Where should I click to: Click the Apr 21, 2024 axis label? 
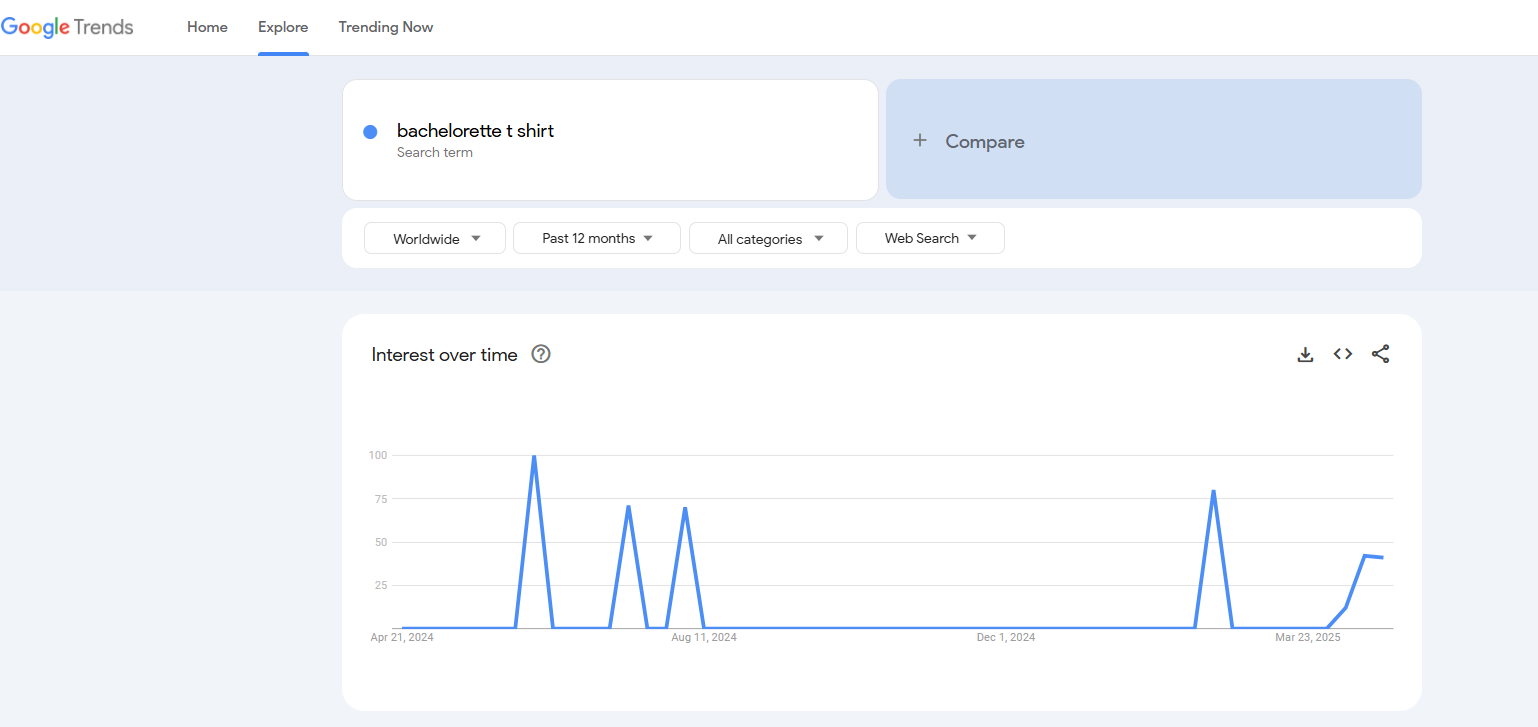click(x=402, y=637)
